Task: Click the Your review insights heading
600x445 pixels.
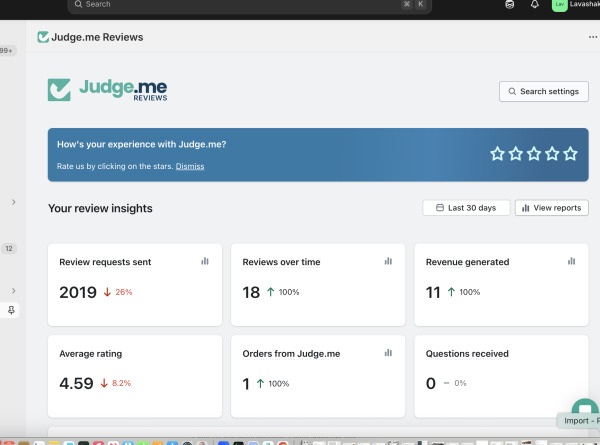Action: click(100, 209)
